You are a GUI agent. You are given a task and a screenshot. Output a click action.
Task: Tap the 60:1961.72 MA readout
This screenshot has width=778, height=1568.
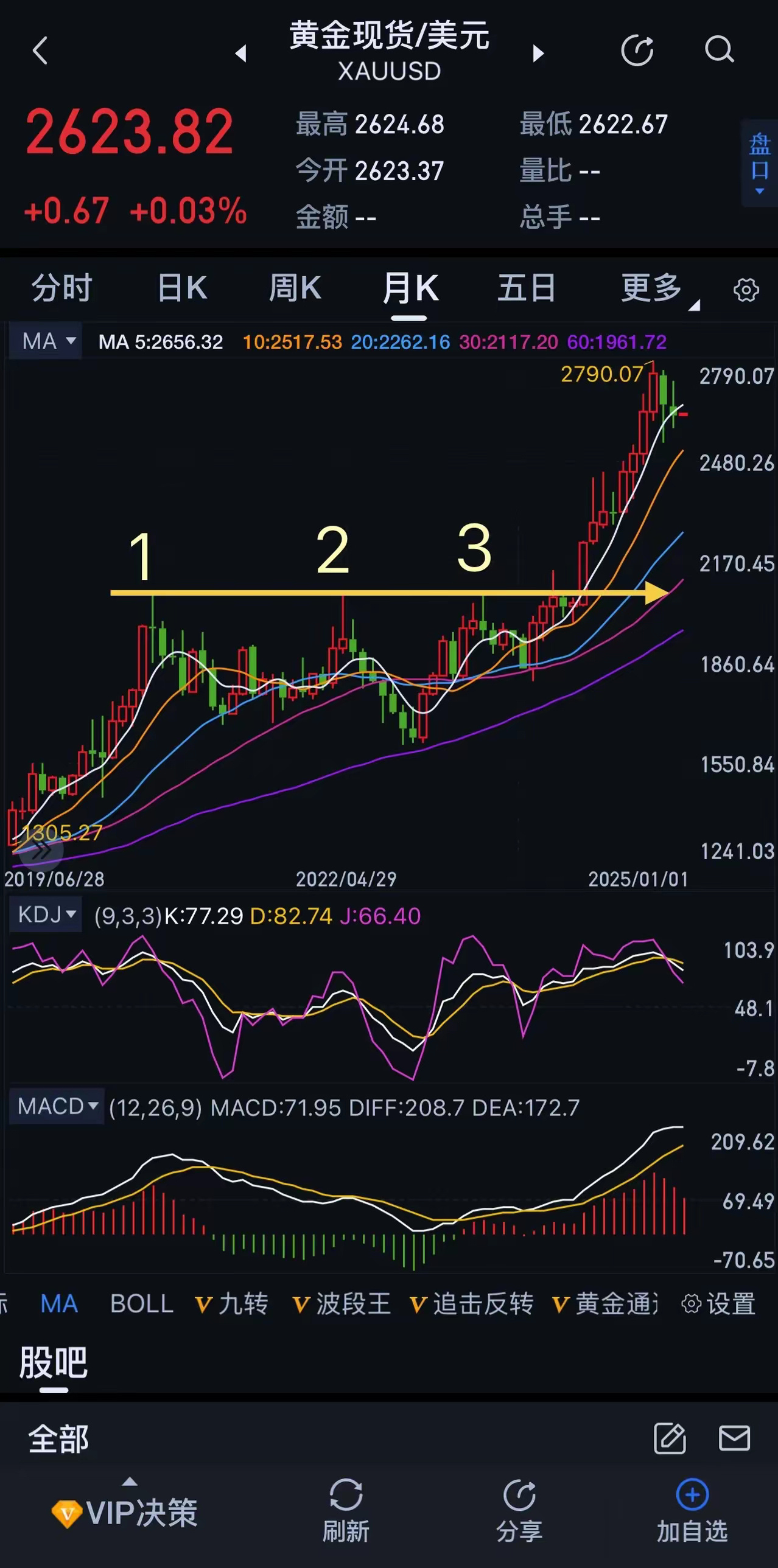[x=617, y=342]
